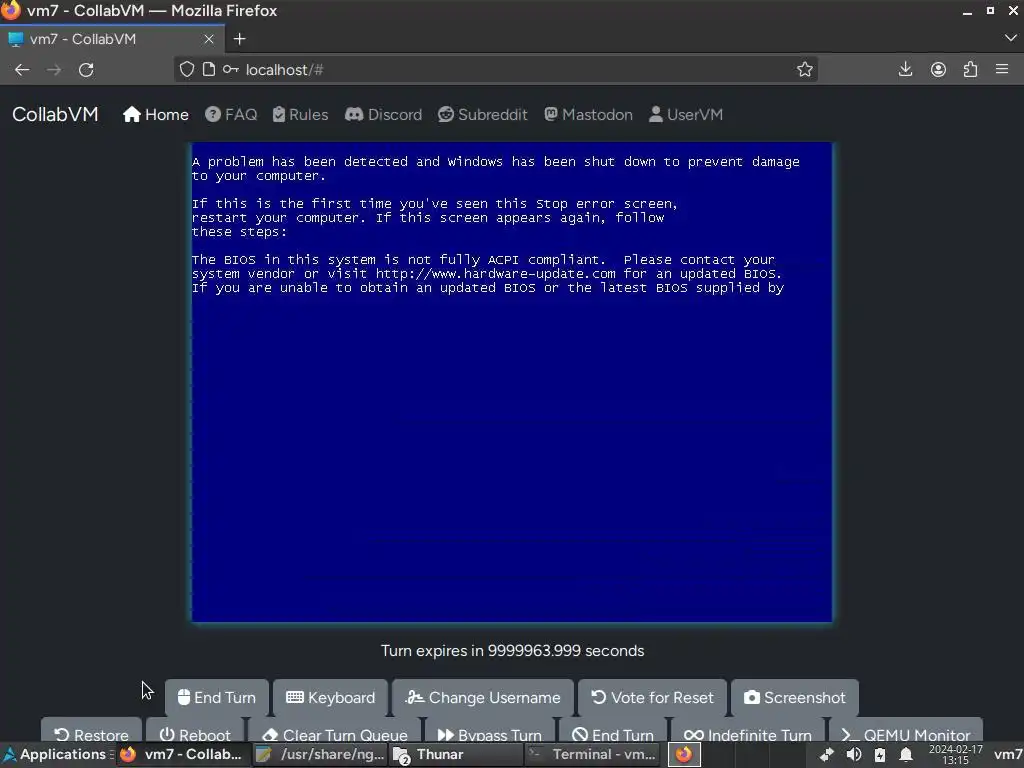Click the localhost address bar

tap(496, 70)
